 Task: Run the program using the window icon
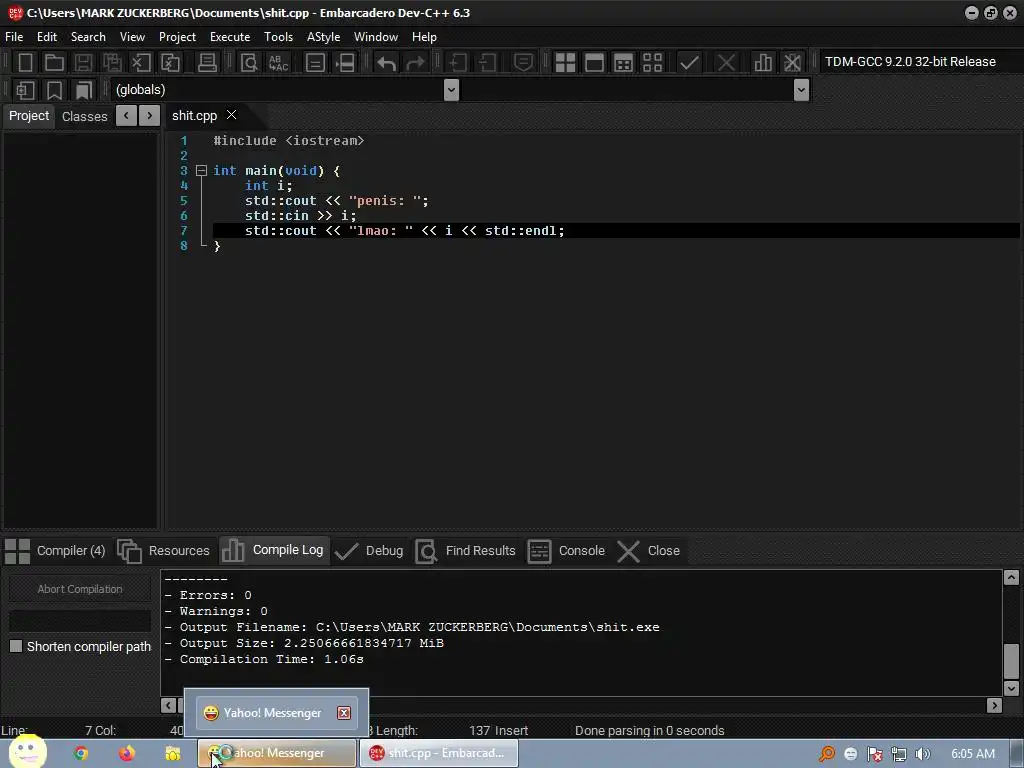coord(594,63)
